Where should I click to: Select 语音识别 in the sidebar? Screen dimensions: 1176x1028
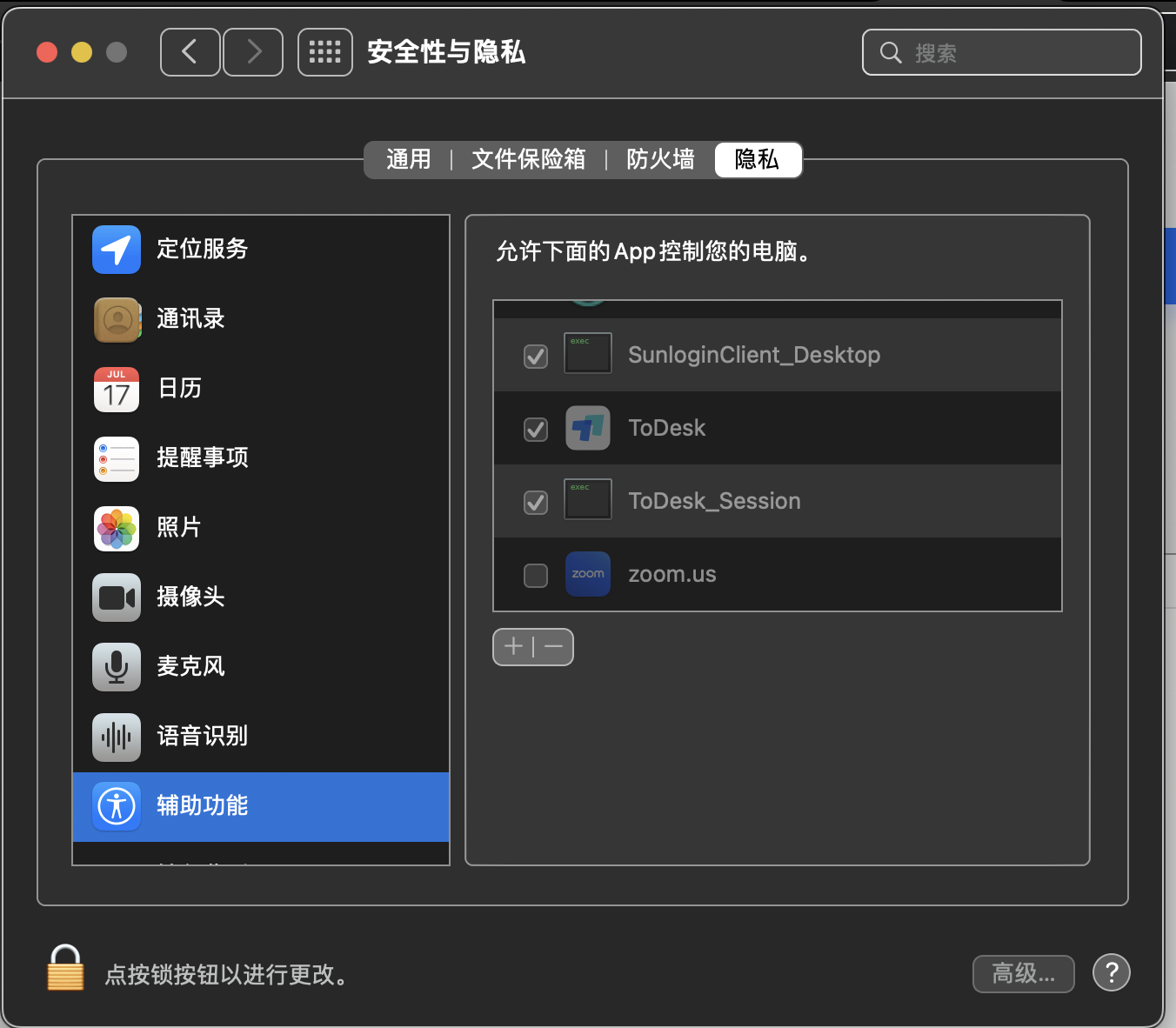[261, 737]
